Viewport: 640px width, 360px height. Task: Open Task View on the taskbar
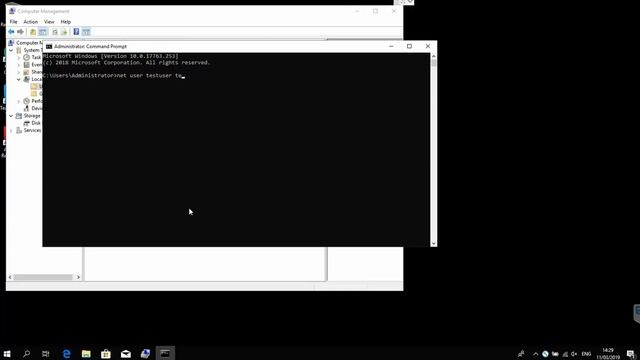pos(46,353)
